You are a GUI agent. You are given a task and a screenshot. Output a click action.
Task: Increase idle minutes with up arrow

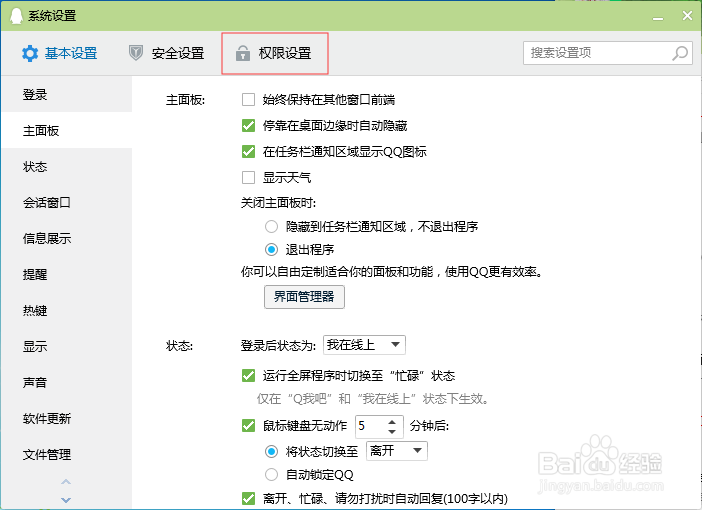coord(392,422)
